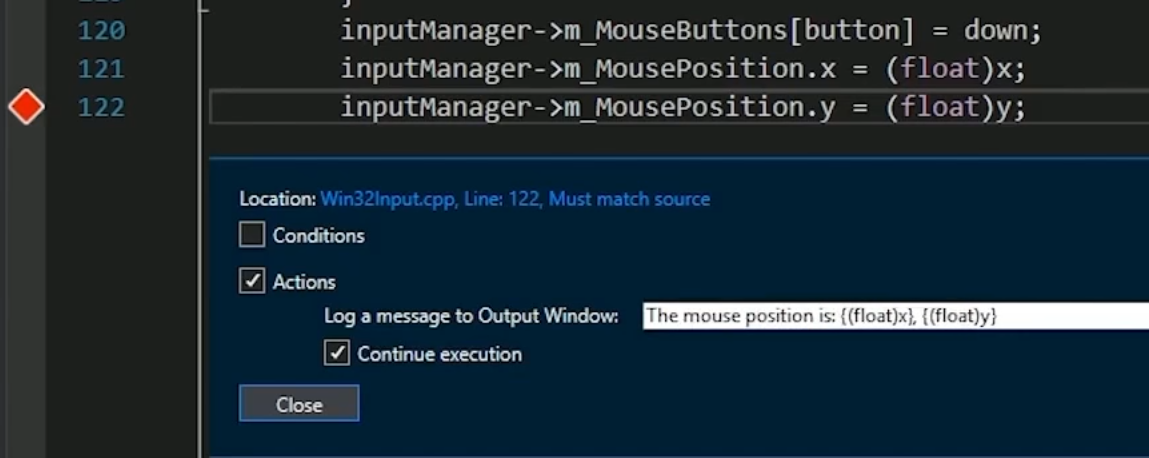Select line number 121 in the editor
1149x458 pixels.
(x=101, y=69)
